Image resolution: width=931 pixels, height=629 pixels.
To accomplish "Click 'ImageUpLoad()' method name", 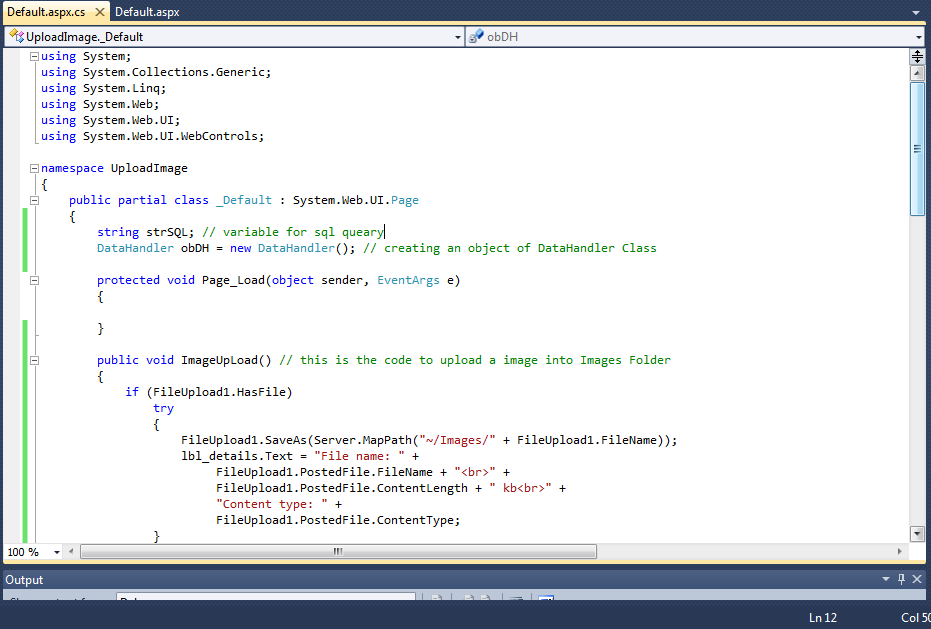I will click(226, 360).
